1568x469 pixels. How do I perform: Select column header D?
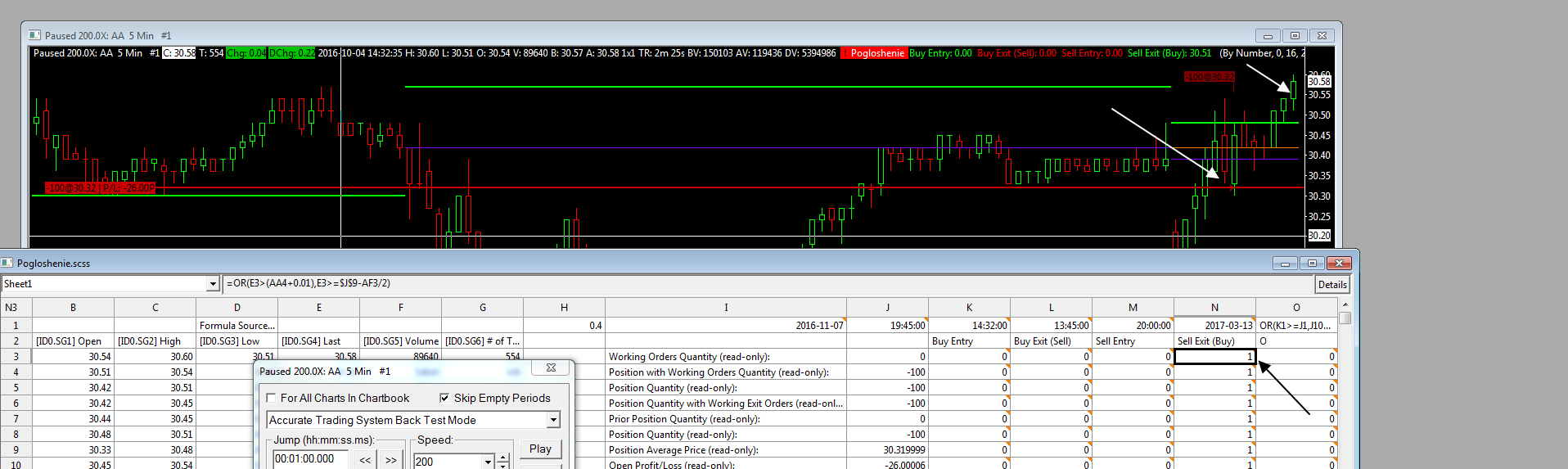click(237, 308)
